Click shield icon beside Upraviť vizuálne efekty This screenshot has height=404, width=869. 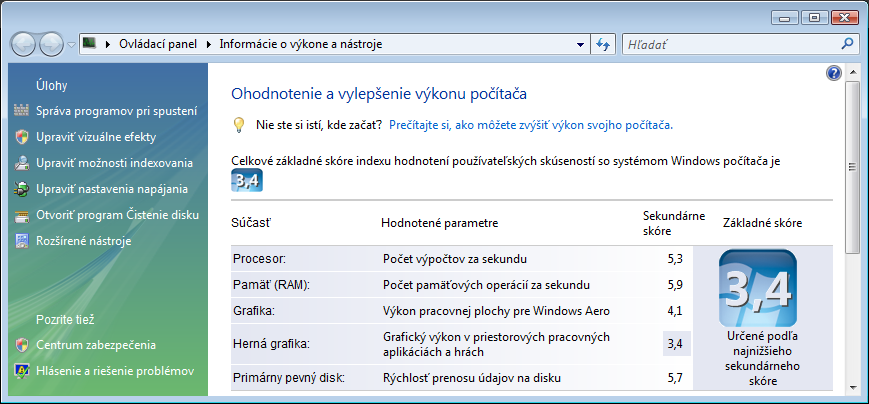22,137
